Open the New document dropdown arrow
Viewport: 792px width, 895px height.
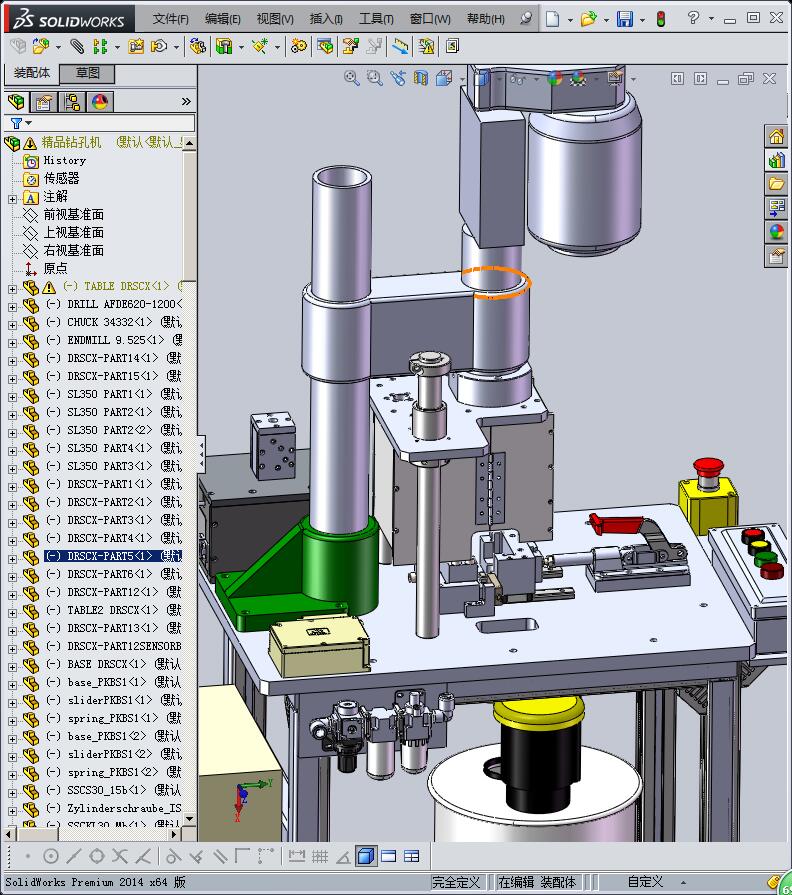point(569,21)
